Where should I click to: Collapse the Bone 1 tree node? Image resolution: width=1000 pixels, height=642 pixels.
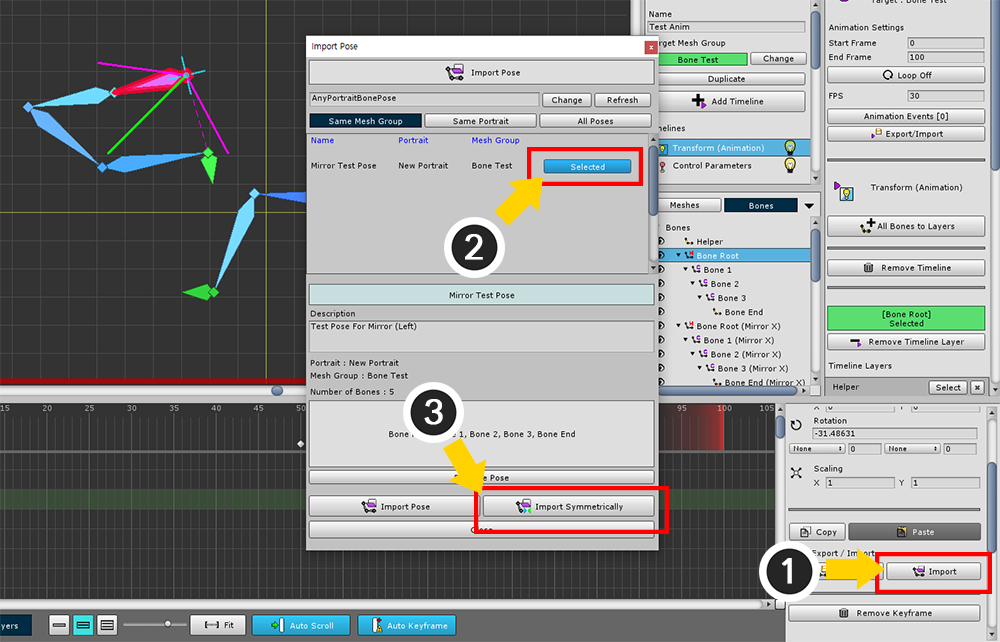[x=686, y=269]
